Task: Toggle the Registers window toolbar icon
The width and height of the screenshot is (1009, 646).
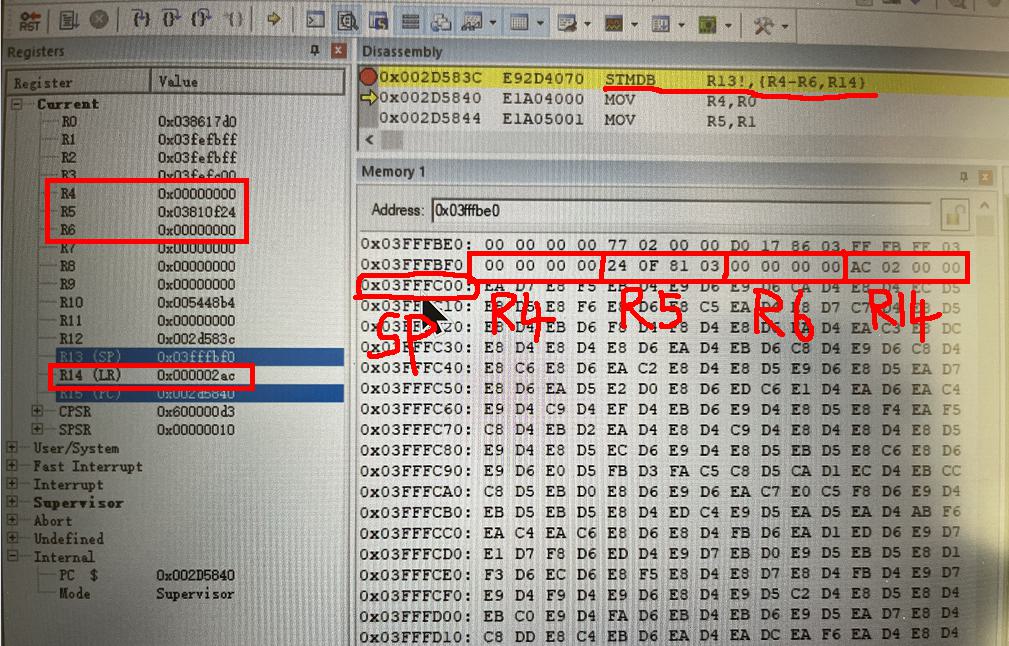Action: (411, 23)
